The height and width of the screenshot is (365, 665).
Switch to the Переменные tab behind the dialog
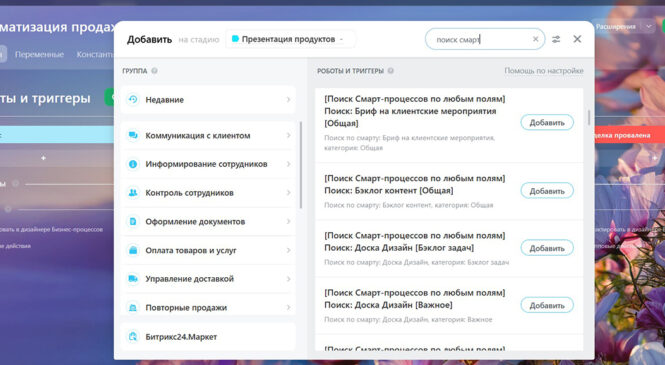pos(39,54)
